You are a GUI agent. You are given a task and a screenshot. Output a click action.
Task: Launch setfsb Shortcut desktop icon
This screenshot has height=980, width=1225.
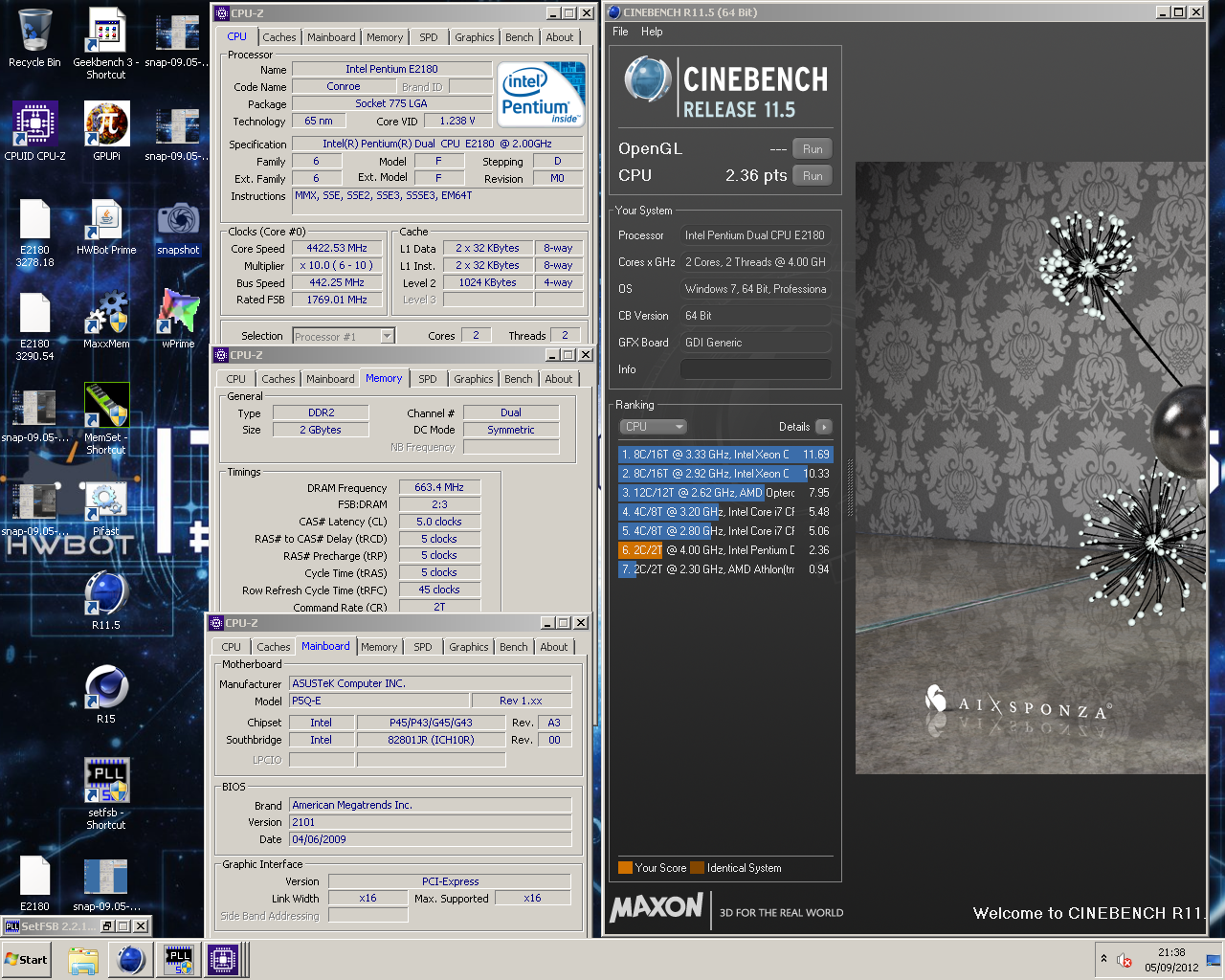pyautogui.click(x=106, y=794)
